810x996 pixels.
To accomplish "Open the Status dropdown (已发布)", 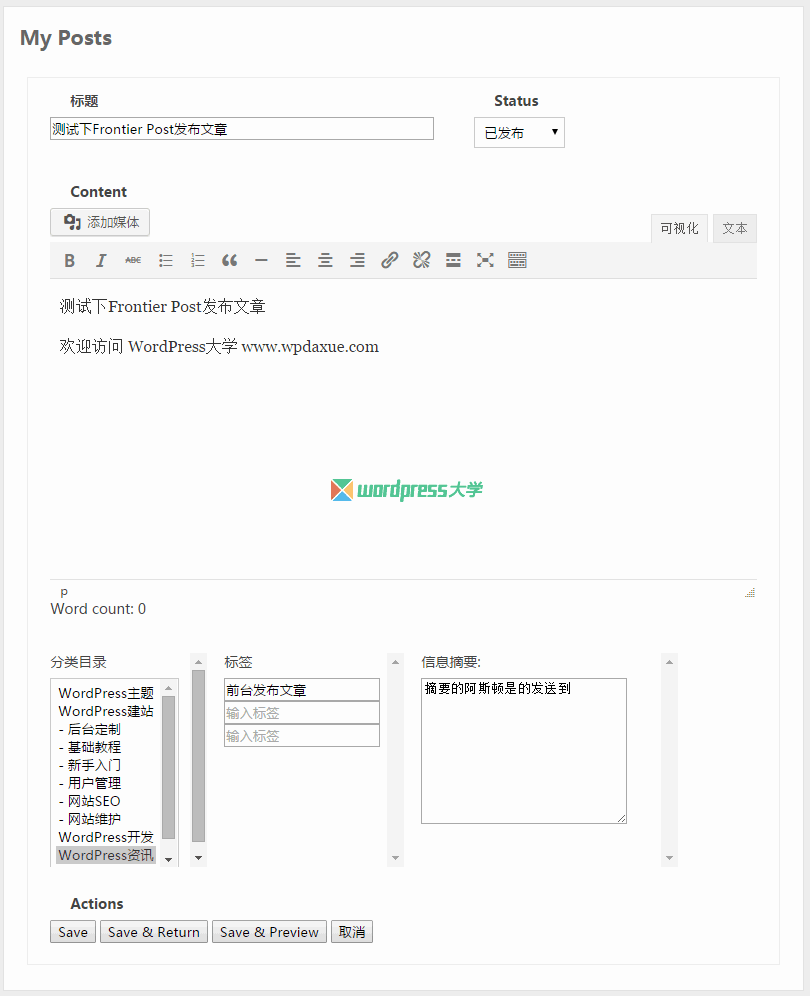I will pos(519,133).
